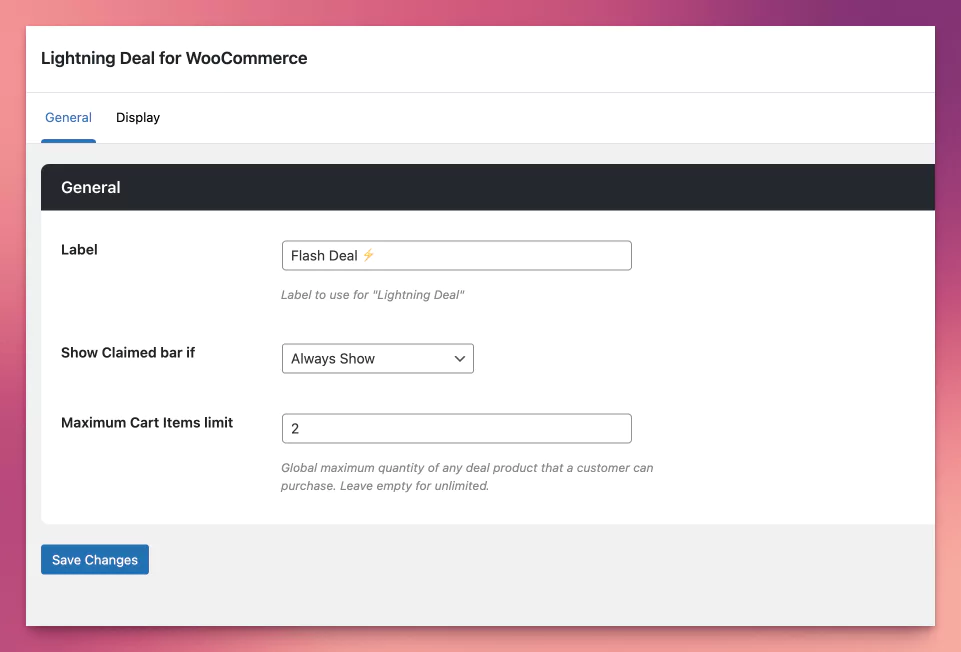The height and width of the screenshot is (652, 961).
Task: Select the dark General section header
Action: coord(487,187)
